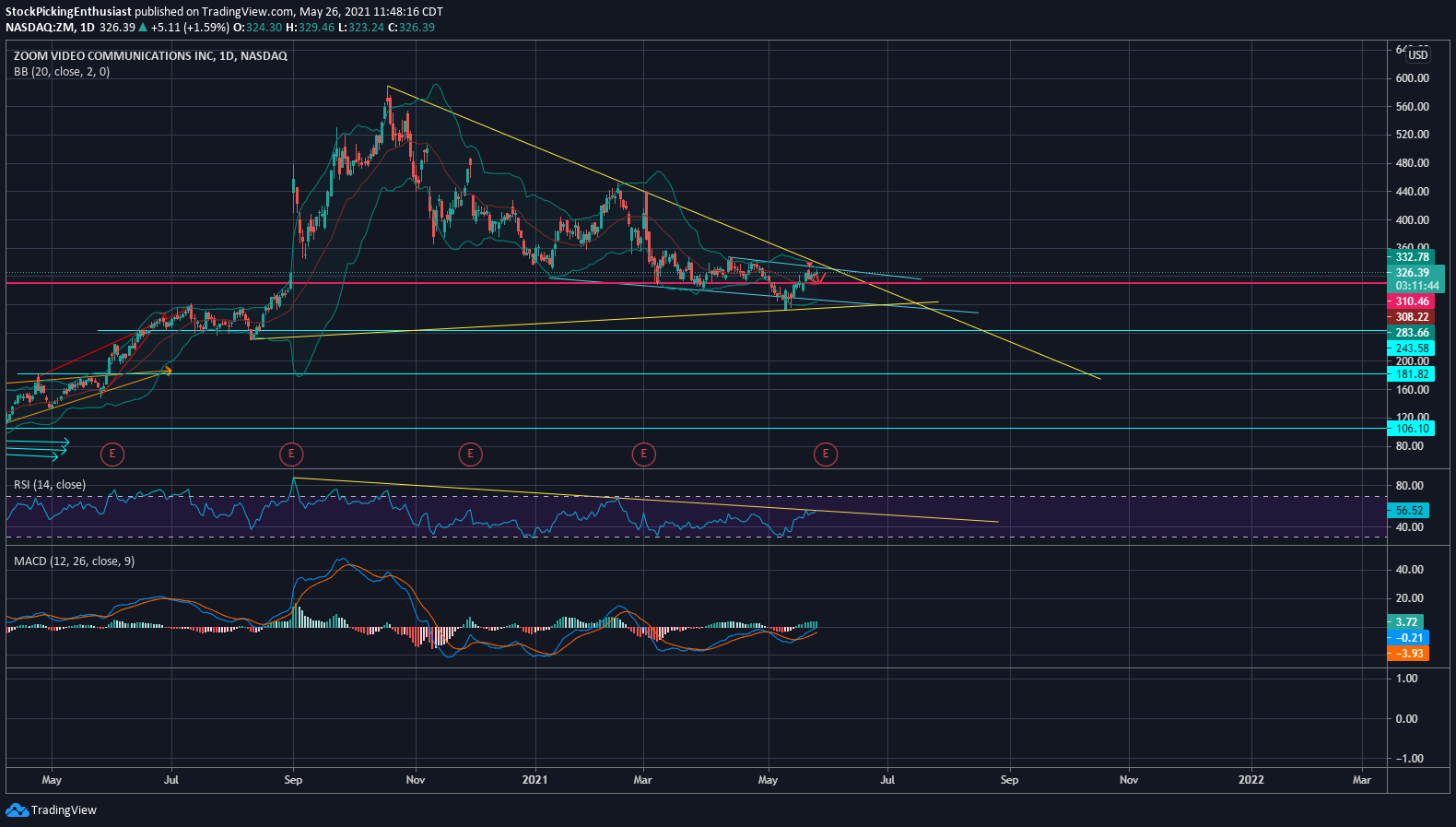Viewport: 1456px width, 827px height.
Task: Click the earnings E marker above Sep 2020
Action: pyautogui.click(x=291, y=454)
